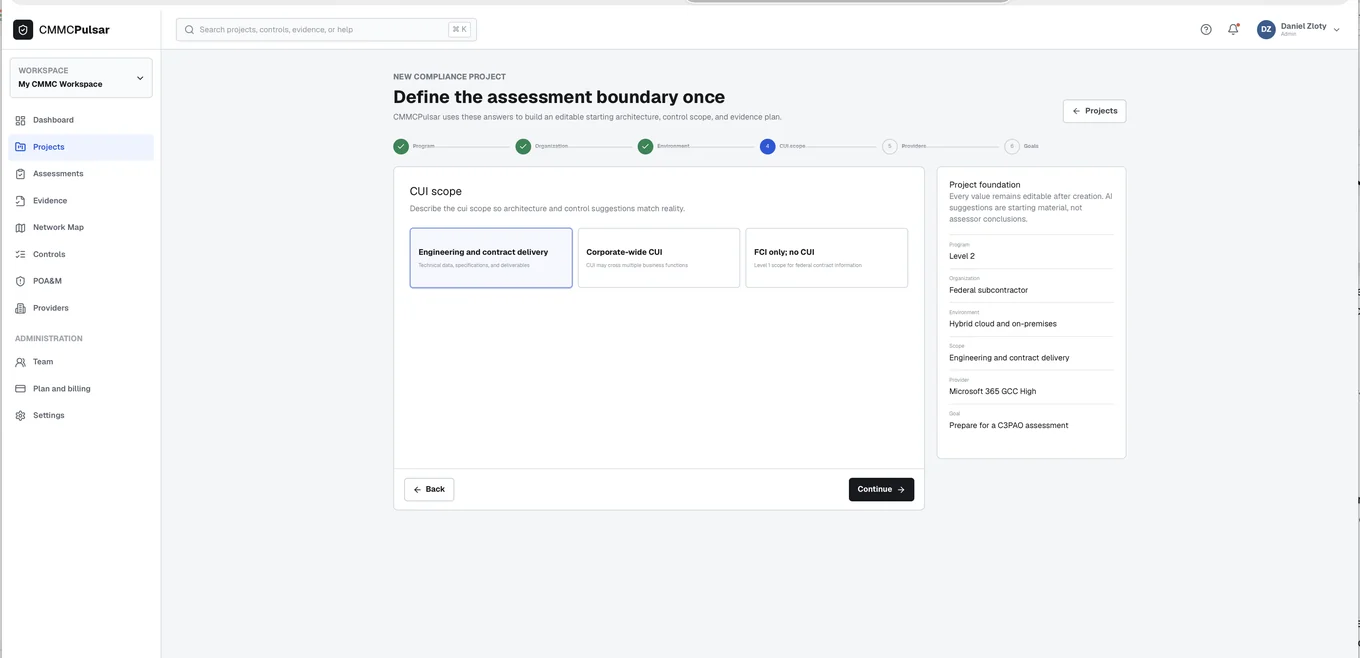The image size is (1360, 658).
Task: Open Assessments in the sidebar
Action: pos(81,174)
